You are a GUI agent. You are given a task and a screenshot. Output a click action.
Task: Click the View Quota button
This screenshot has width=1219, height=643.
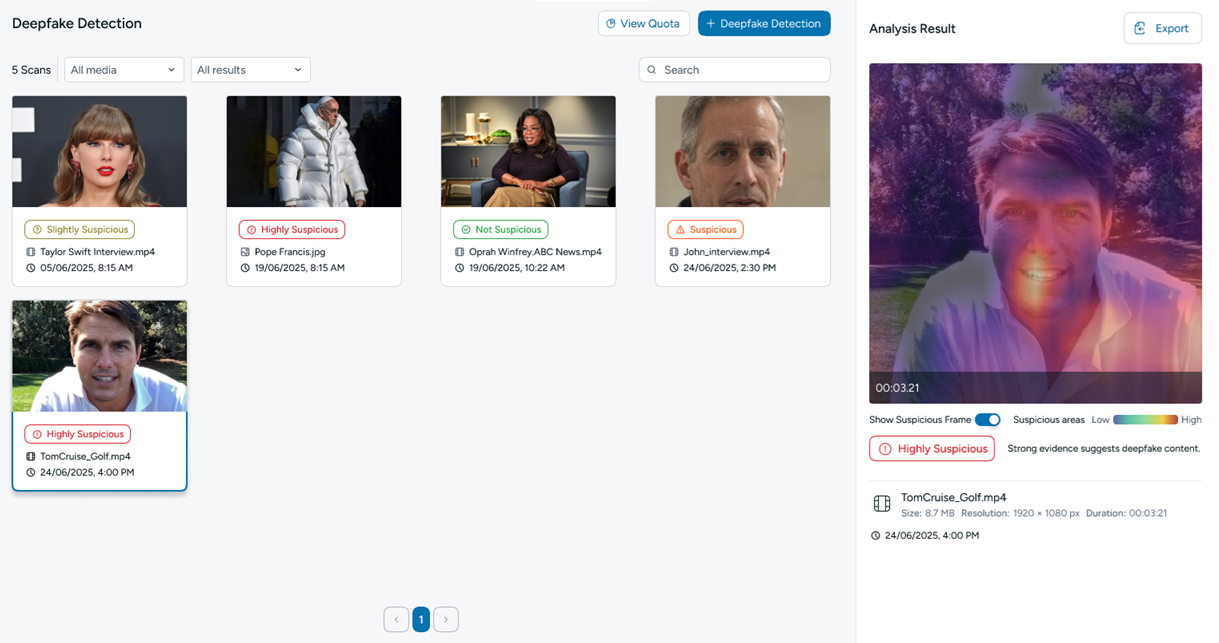tap(643, 23)
